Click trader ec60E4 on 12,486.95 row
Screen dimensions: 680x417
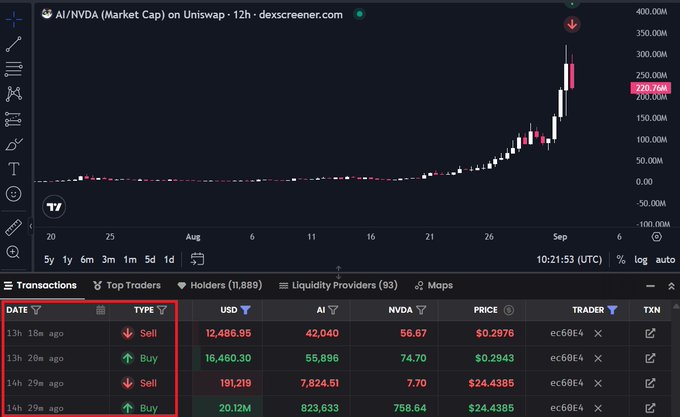tap(567, 333)
